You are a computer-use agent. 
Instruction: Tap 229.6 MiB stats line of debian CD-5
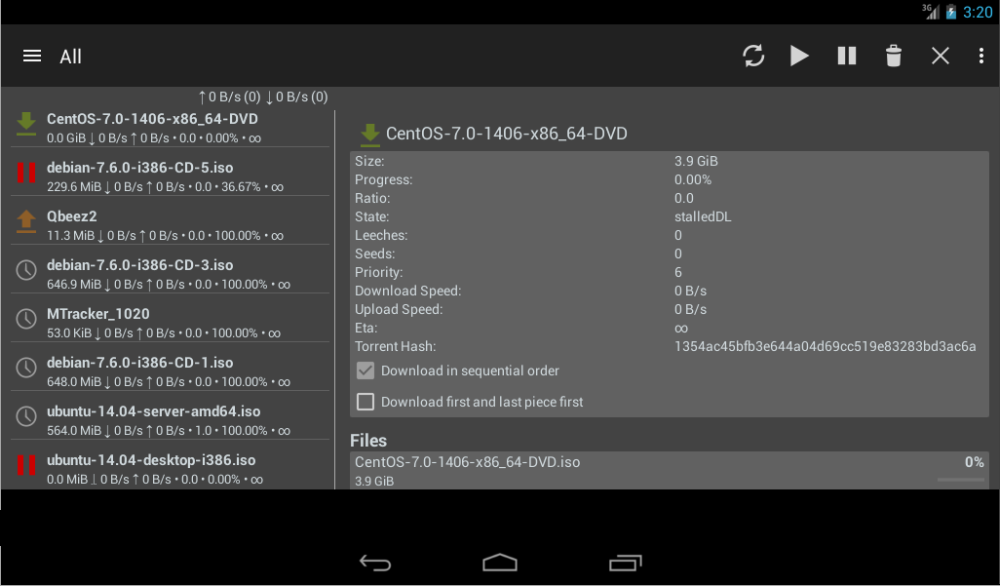point(165,187)
